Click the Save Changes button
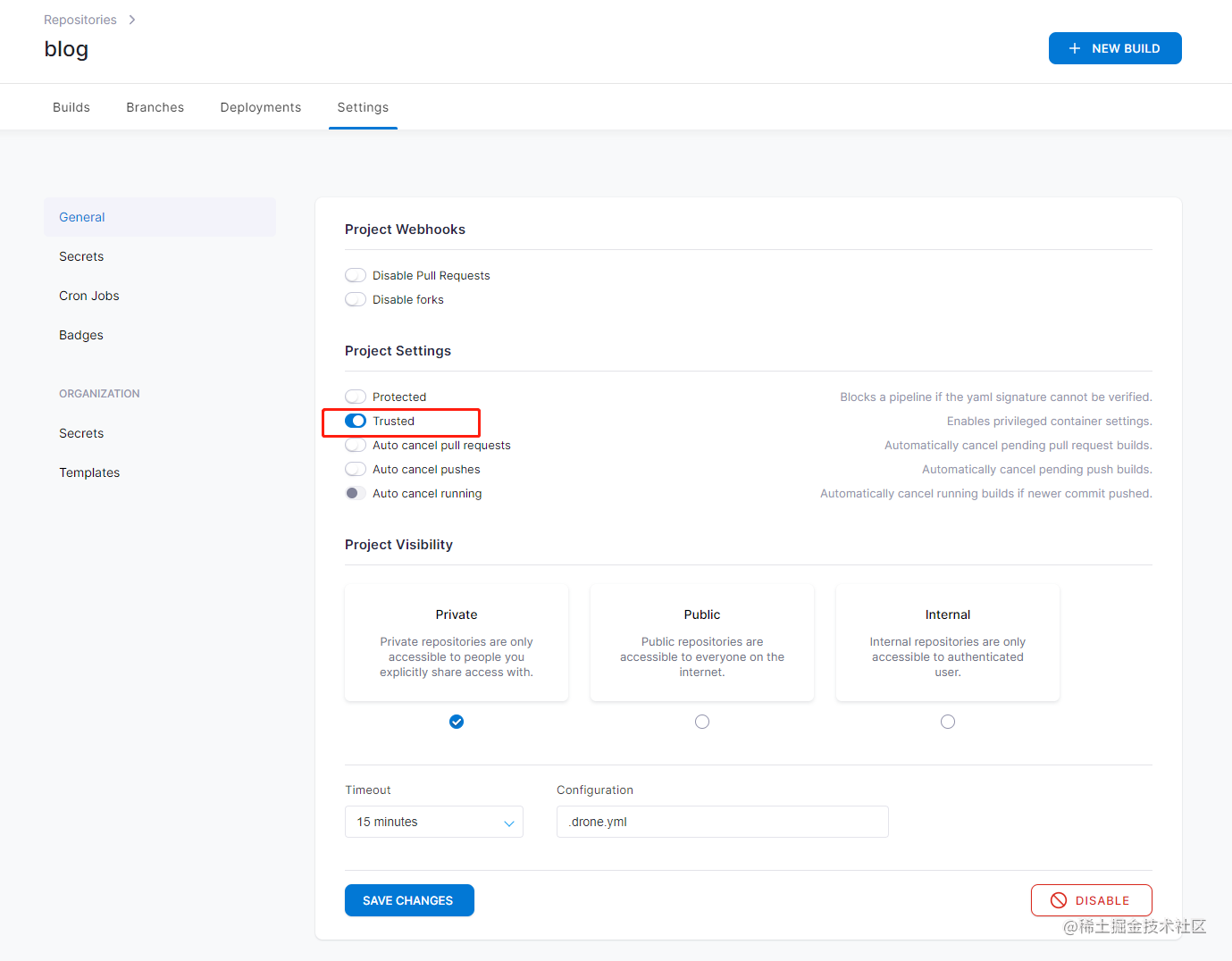 coord(409,900)
